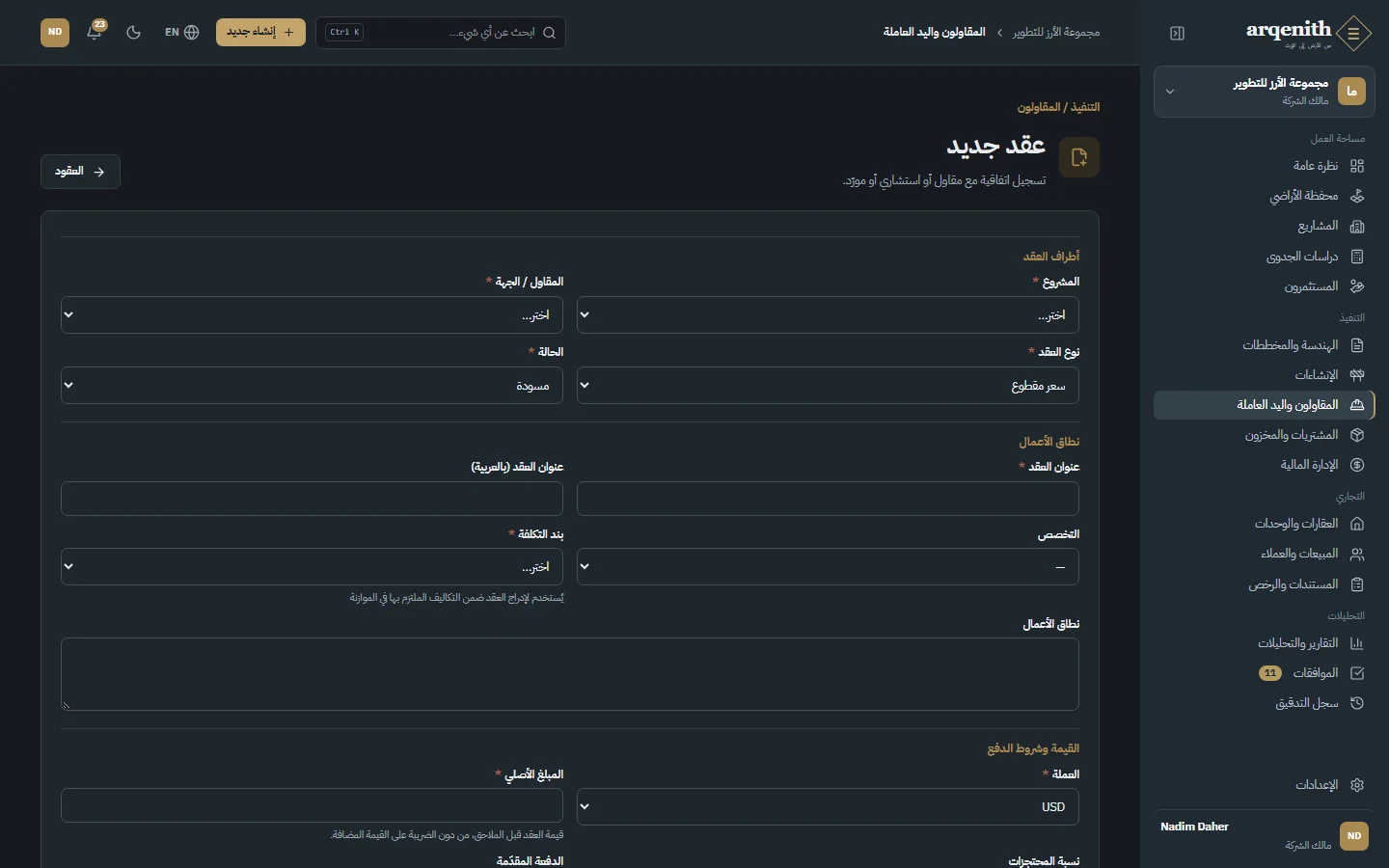
Task: Click the نطاق الأعمال scope textarea
Action: click(x=570, y=674)
